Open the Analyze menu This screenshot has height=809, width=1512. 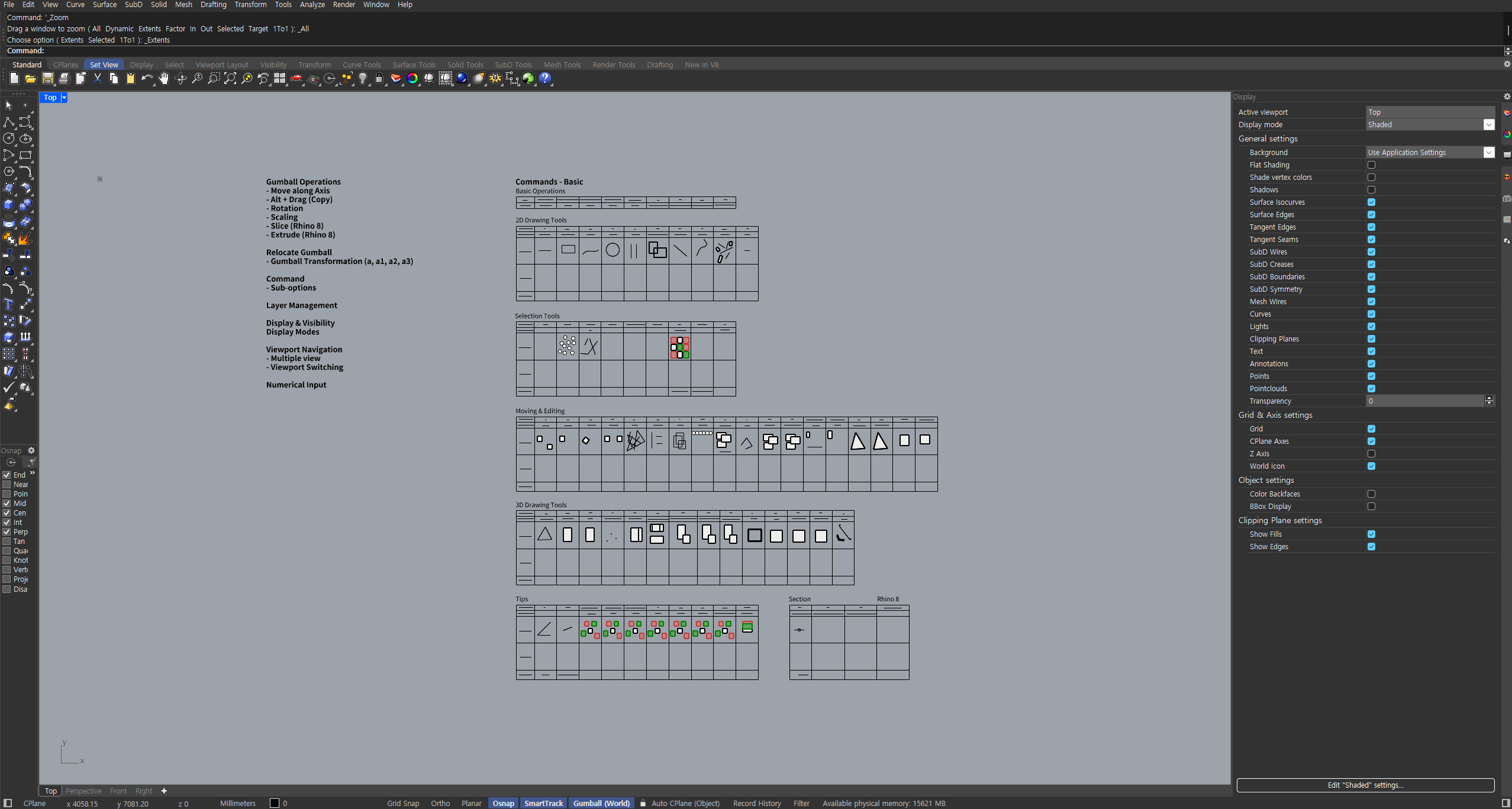coord(312,5)
